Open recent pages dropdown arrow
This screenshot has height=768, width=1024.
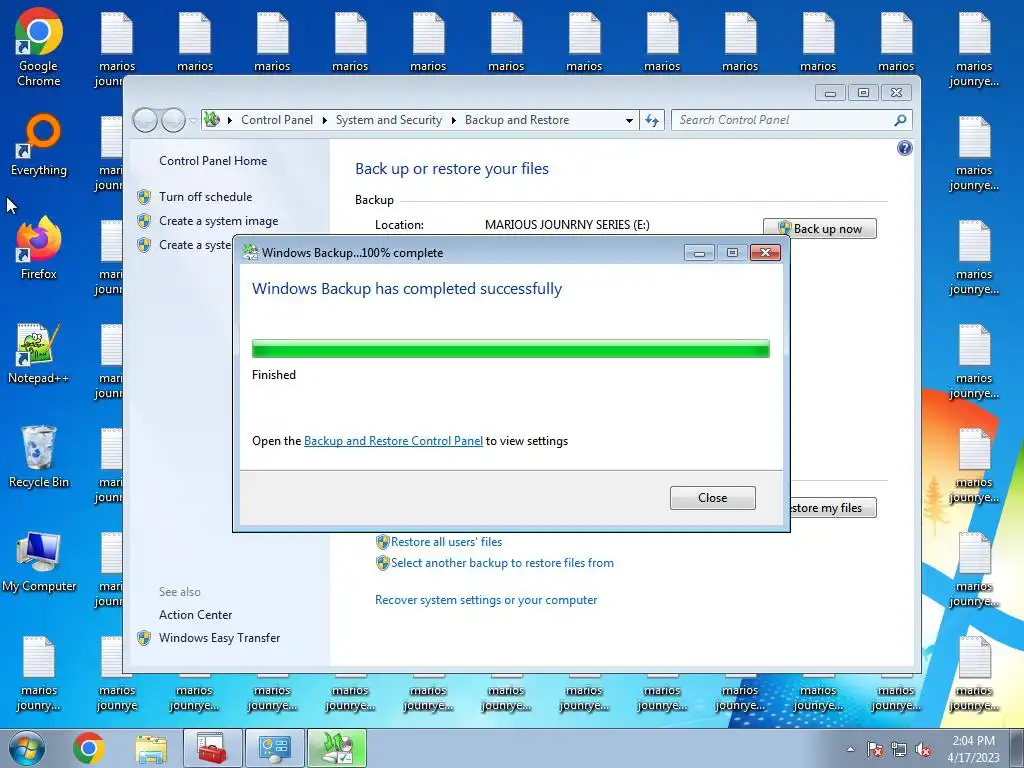(193, 121)
